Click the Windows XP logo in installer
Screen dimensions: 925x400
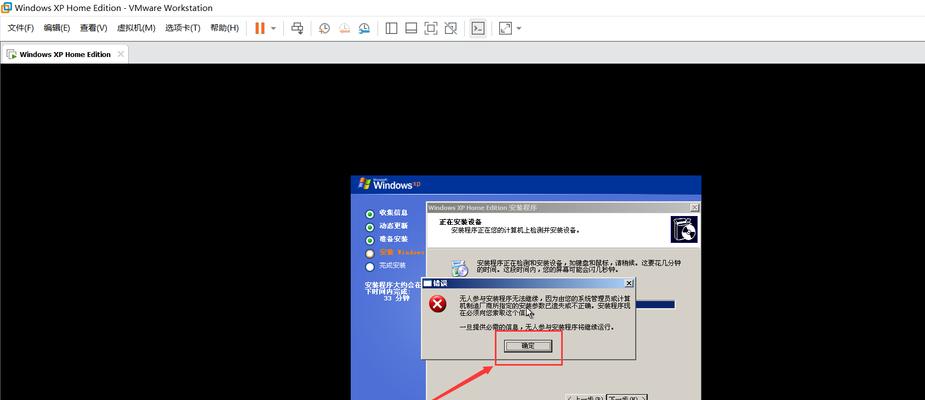pyautogui.click(x=389, y=183)
